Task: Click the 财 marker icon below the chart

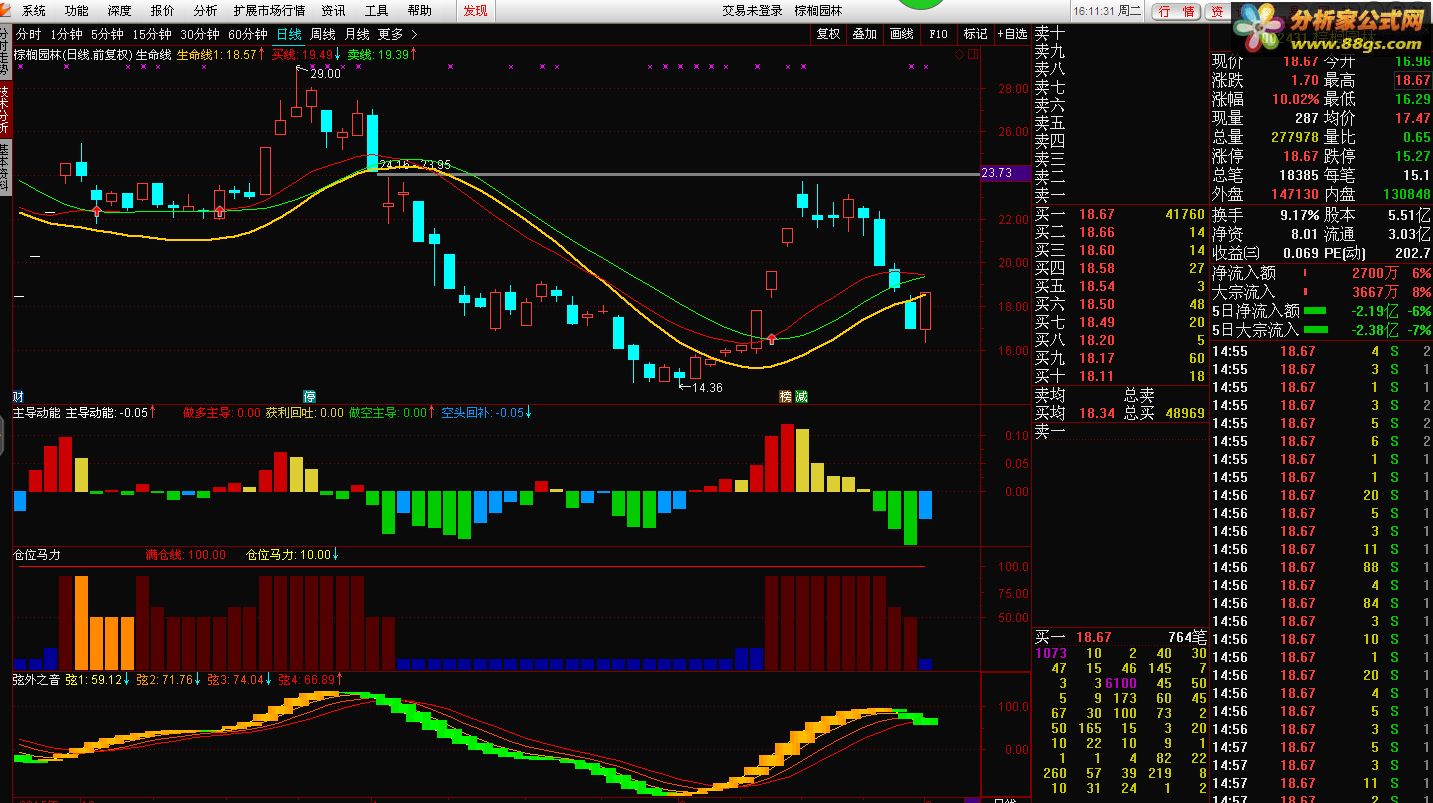Action: click(18, 396)
